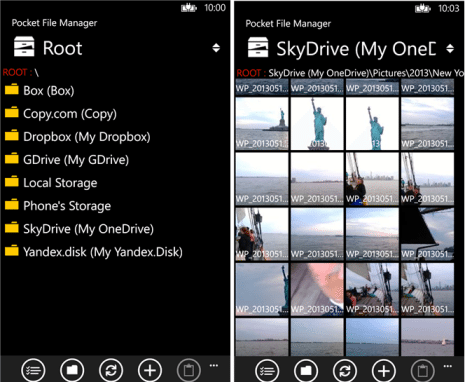The height and width of the screenshot is (382, 465).
Task: Tap the battery icon in left screen status bar
Action: pos(189,7)
